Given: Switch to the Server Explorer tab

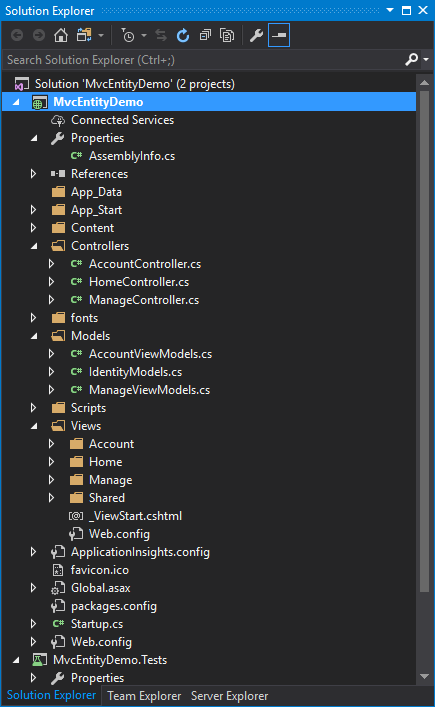Looking at the screenshot, I should pyautogui.click(x=229, y=696).
